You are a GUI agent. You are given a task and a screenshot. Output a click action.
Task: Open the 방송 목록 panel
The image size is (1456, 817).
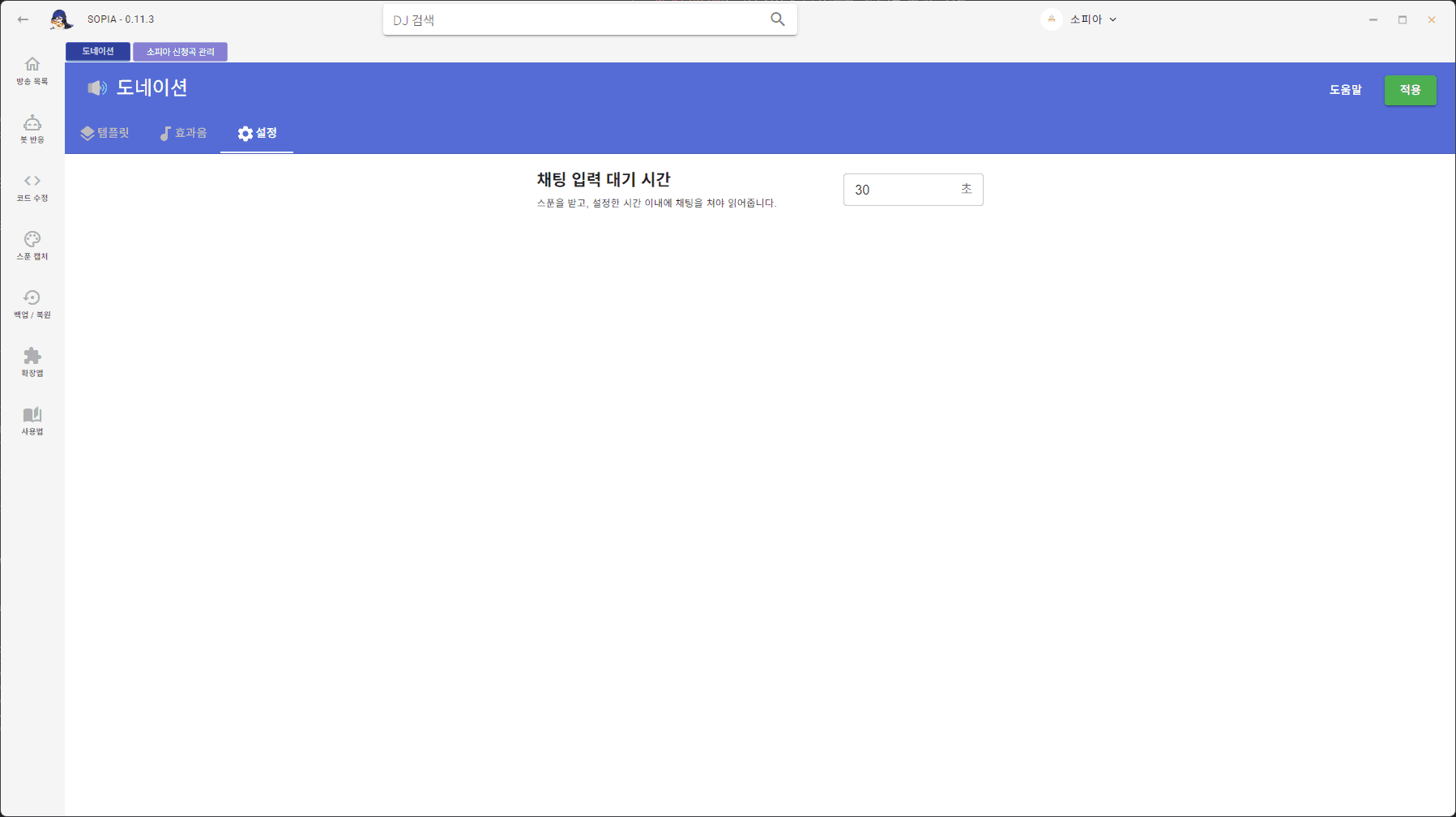click(32, 71)
